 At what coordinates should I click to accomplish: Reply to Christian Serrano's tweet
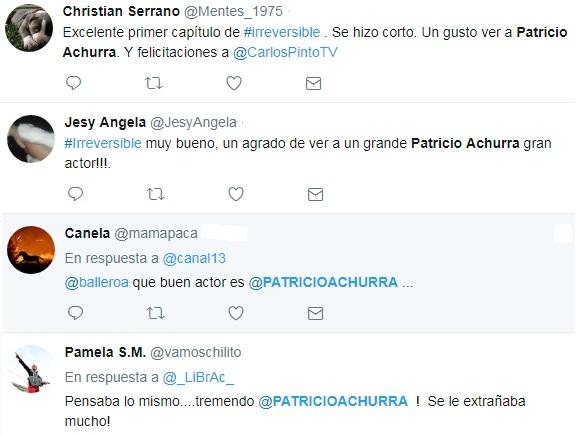[x=73, y=83]
